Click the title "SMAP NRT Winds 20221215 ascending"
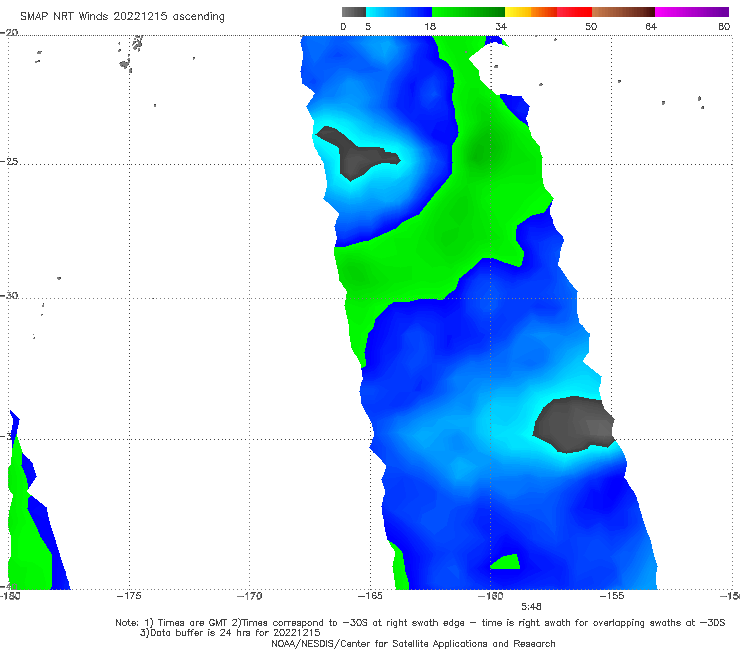The height and width of the screenshot is (650, 740). click(122, 16)
